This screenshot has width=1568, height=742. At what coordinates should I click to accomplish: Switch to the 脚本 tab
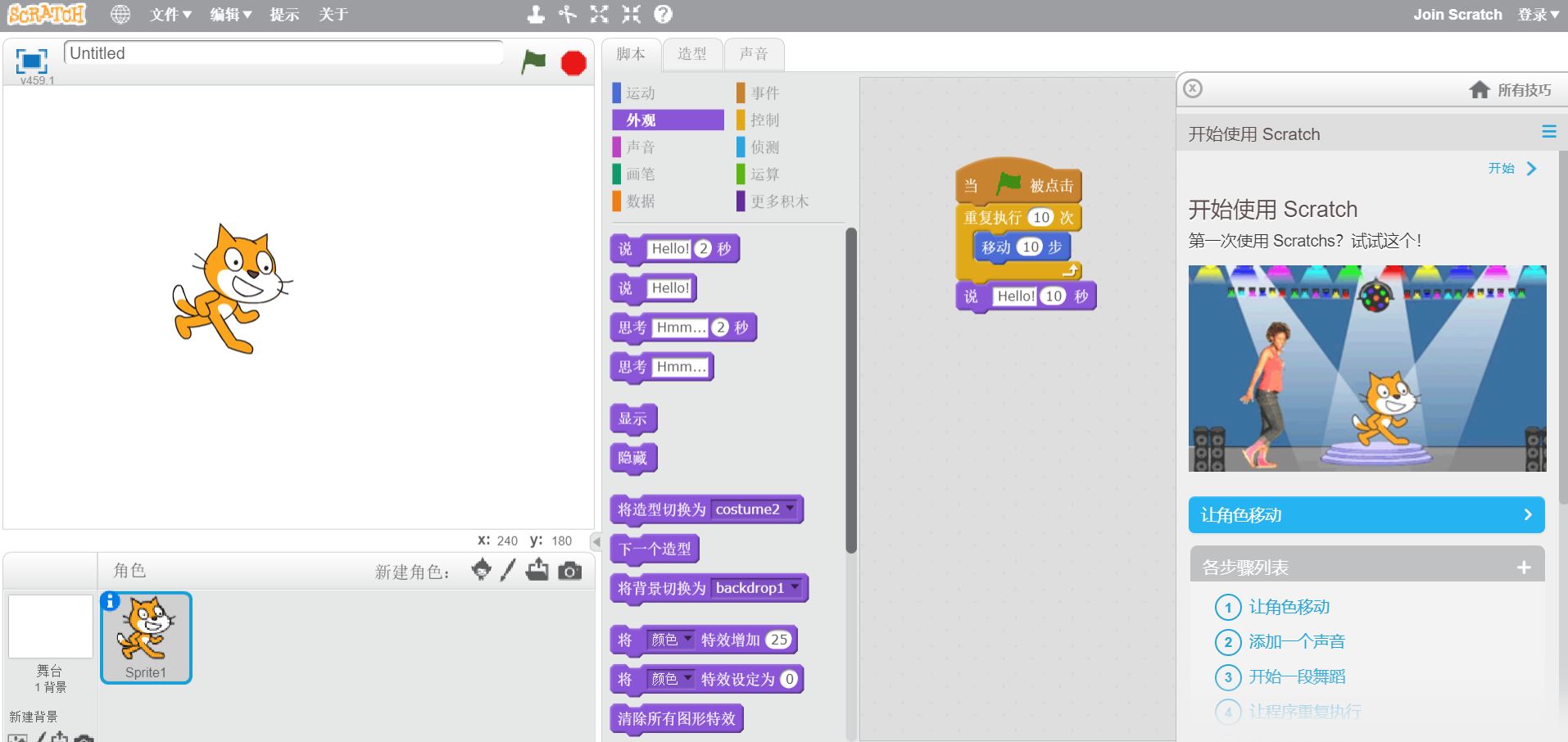click(x=631, y=54)
